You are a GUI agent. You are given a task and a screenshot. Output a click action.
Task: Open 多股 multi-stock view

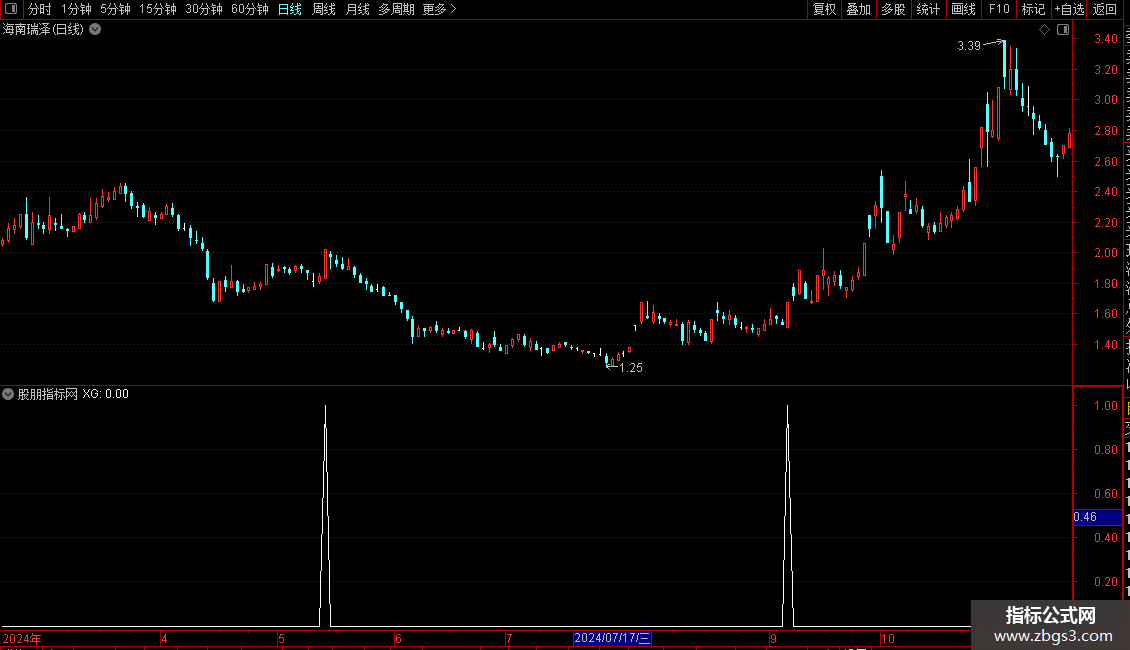pyautogui.click(x=893, y=9)
